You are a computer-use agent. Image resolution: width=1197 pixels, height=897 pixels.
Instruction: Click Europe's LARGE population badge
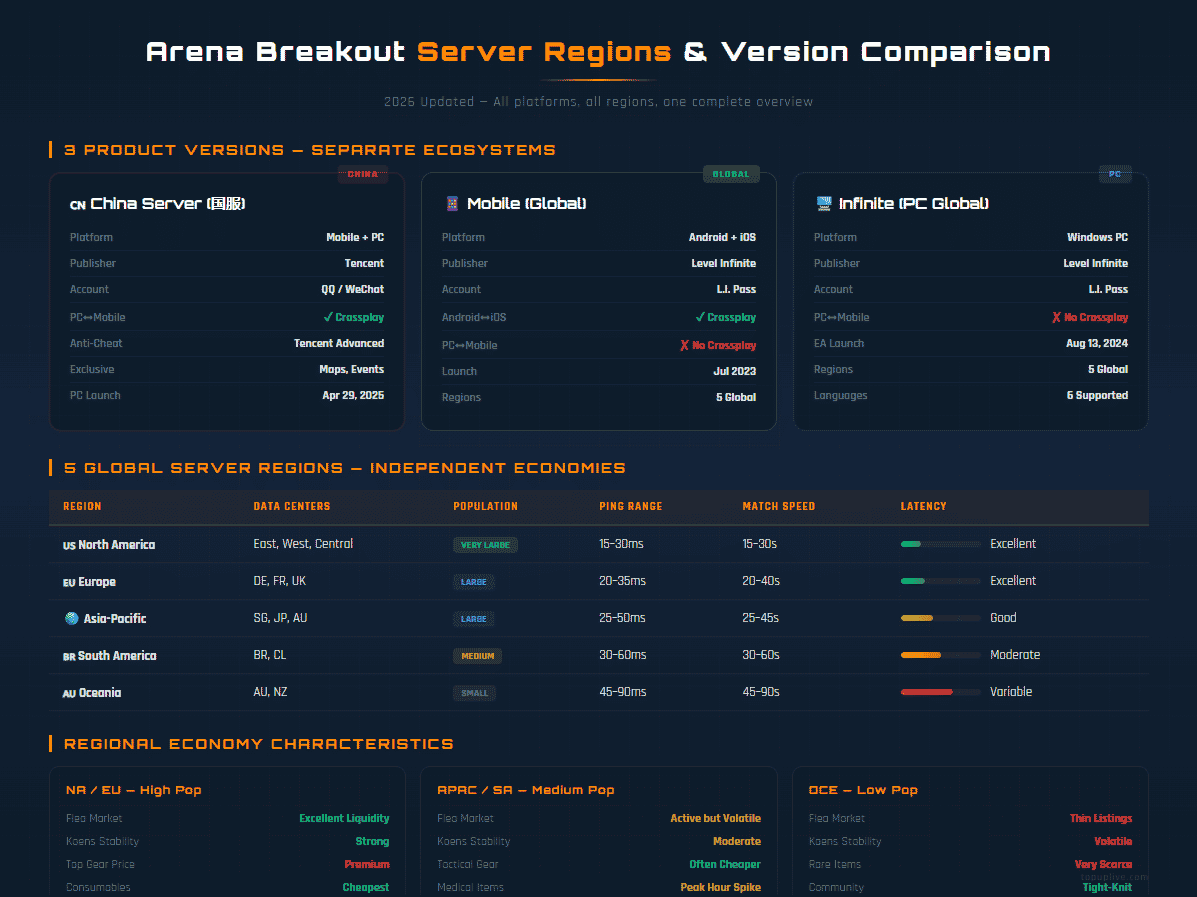tap(473, 582)
